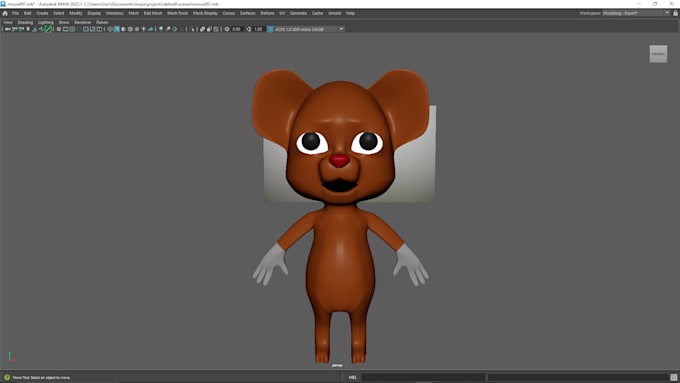Open the Mesh Tools menu
This screenshot has width=680, height=383.
[177, 13]
